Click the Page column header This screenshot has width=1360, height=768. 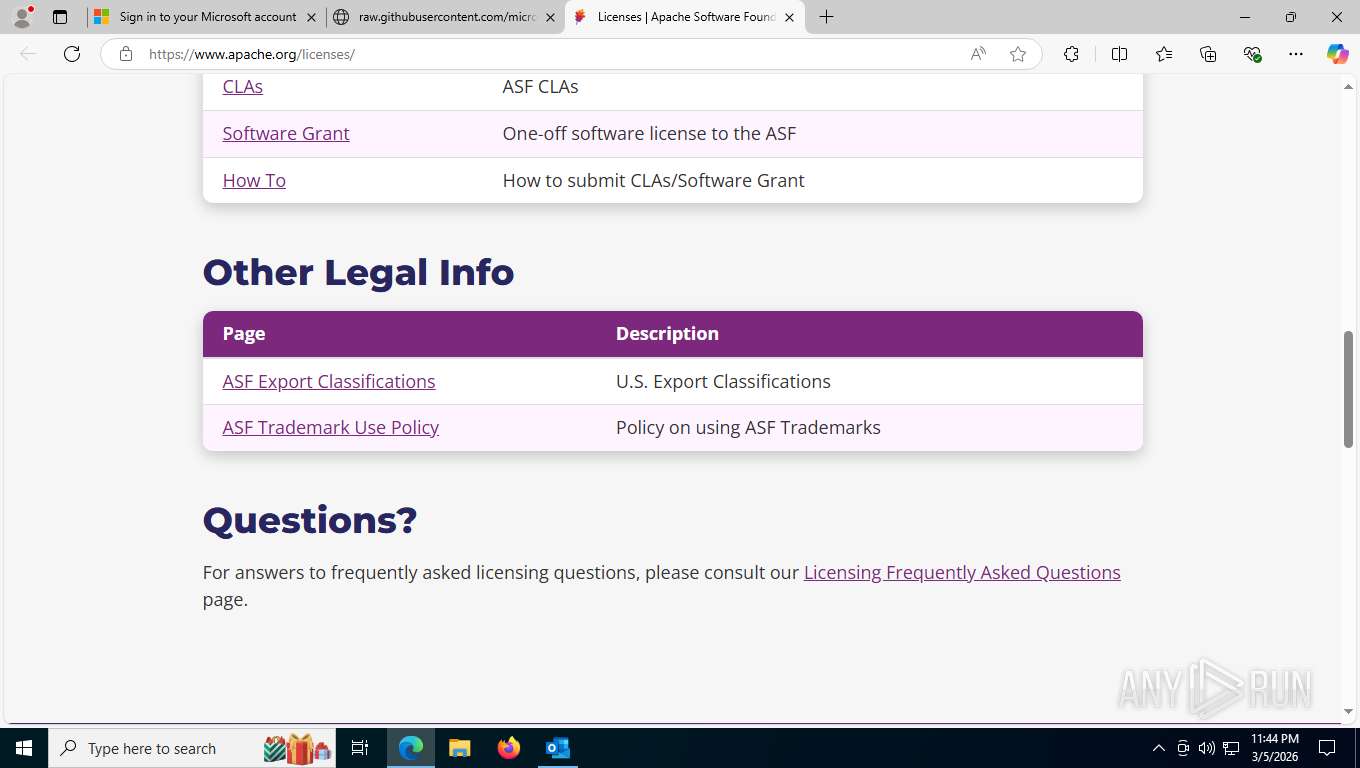244,334
